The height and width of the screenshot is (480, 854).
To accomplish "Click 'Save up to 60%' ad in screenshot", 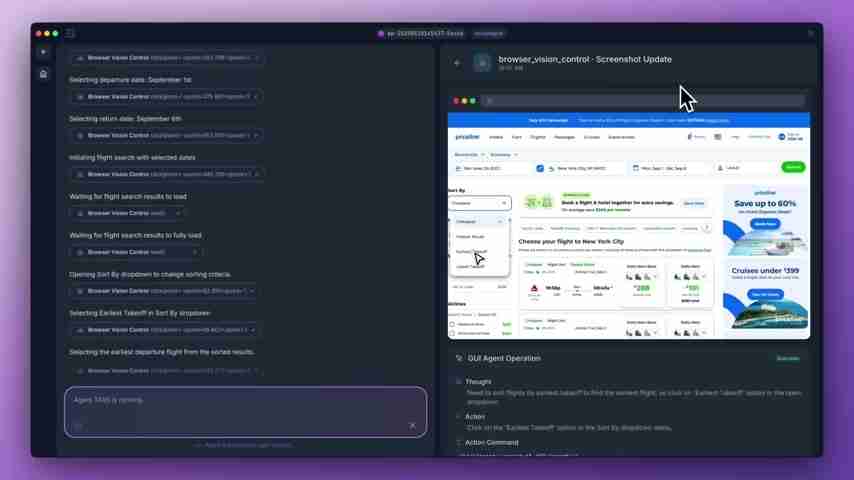I will [765, 221].
